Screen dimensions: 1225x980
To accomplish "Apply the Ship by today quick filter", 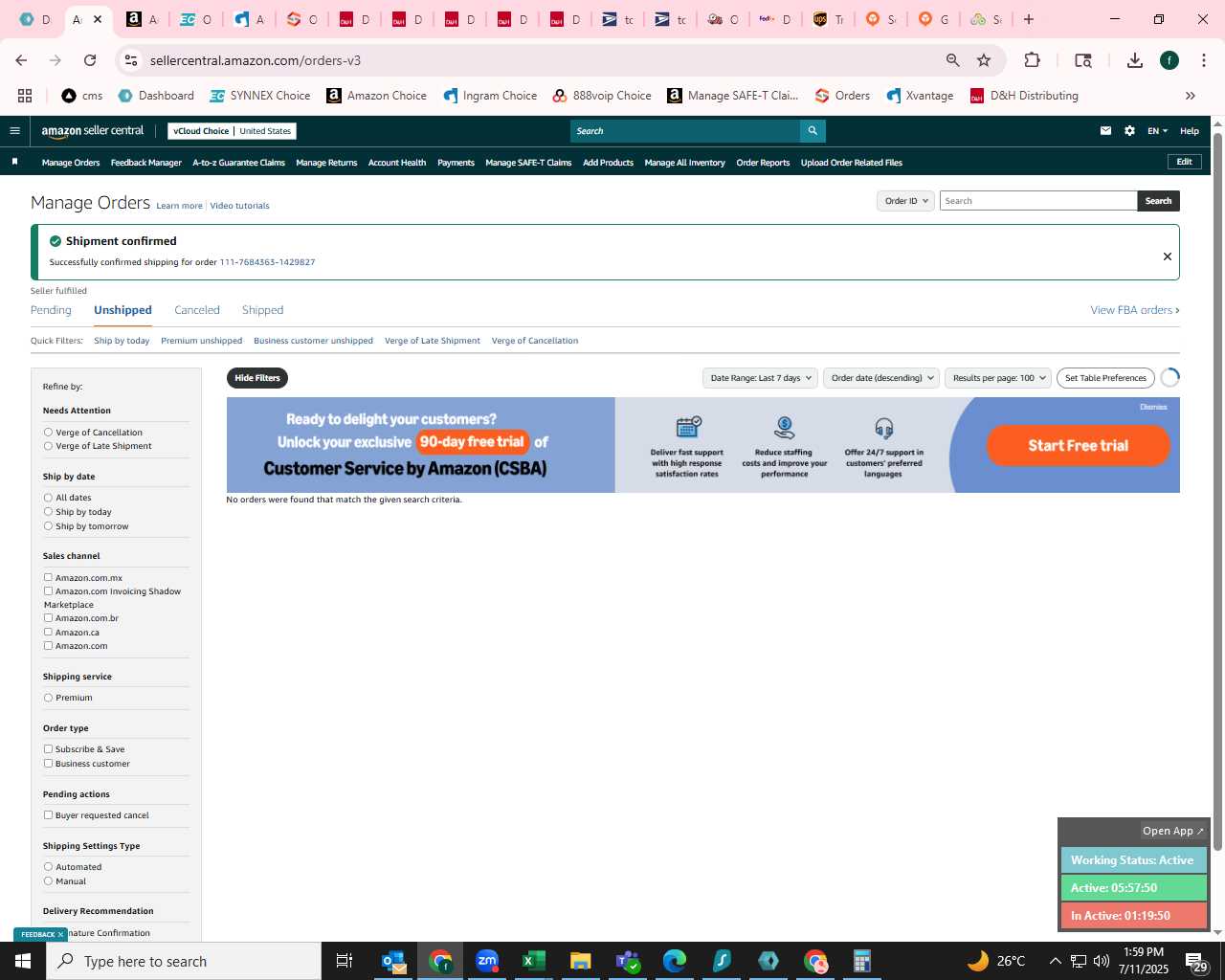I will [122, 341].
